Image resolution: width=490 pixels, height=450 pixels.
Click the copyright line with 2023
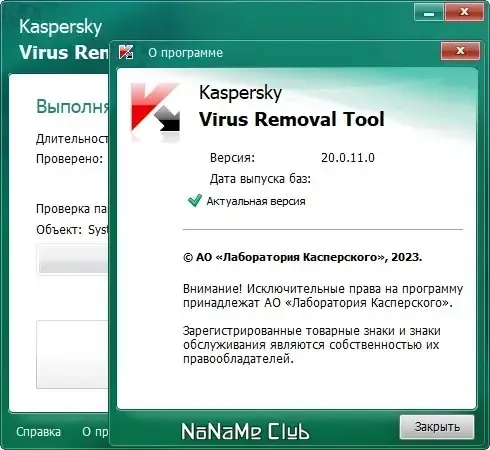(302, 257)
